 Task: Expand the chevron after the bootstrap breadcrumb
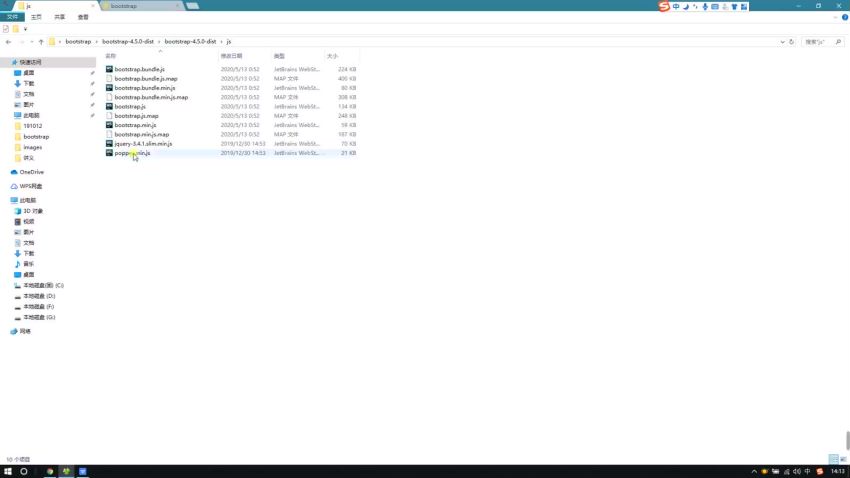coord(96,42)
